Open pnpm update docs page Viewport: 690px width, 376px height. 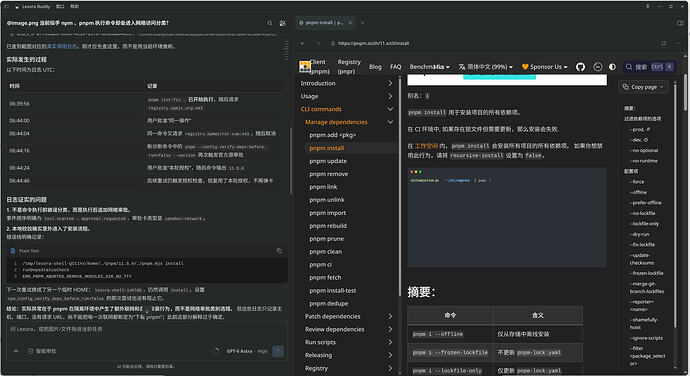pyautogui.click(x=328, y=161)
